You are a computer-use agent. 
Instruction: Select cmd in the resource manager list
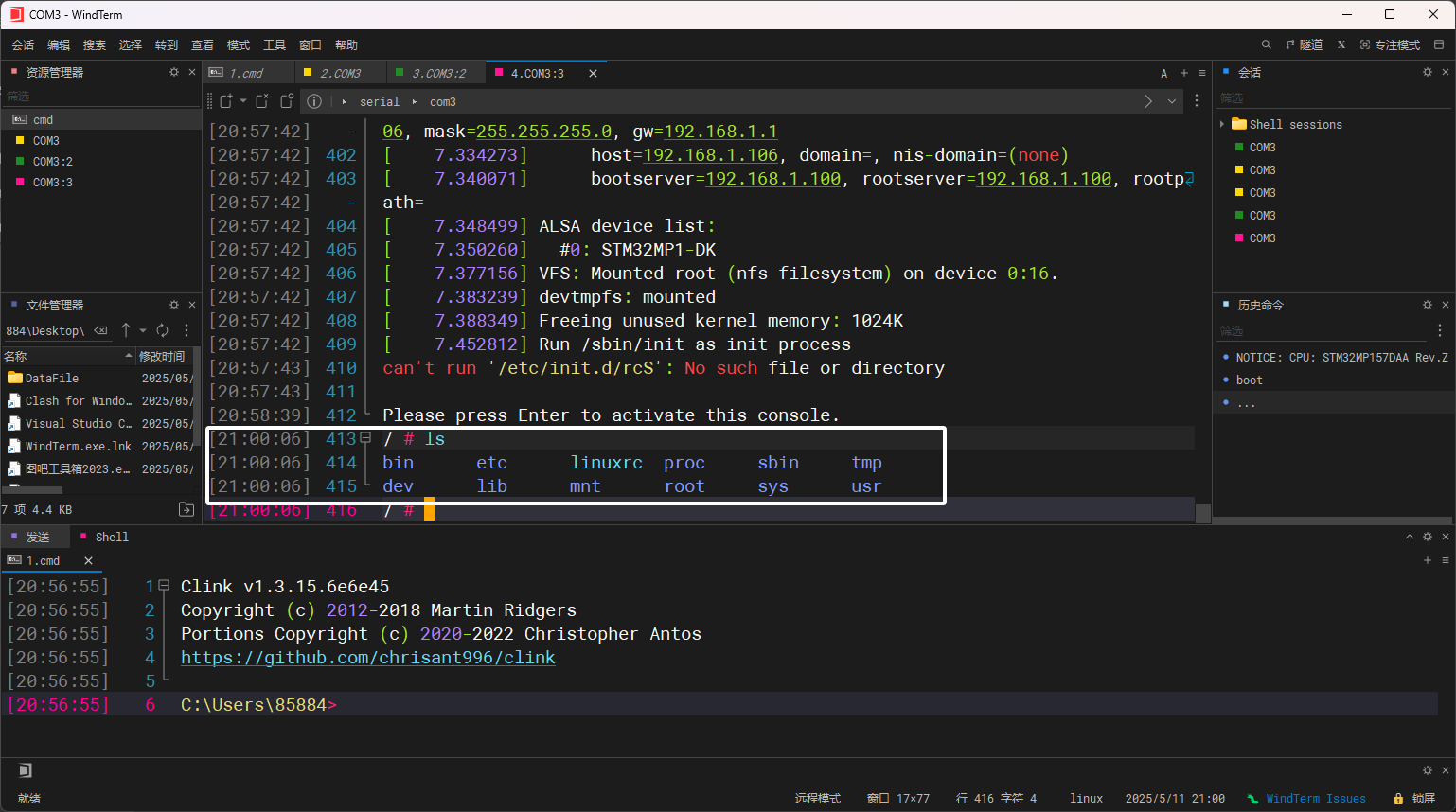coord(100,119)
